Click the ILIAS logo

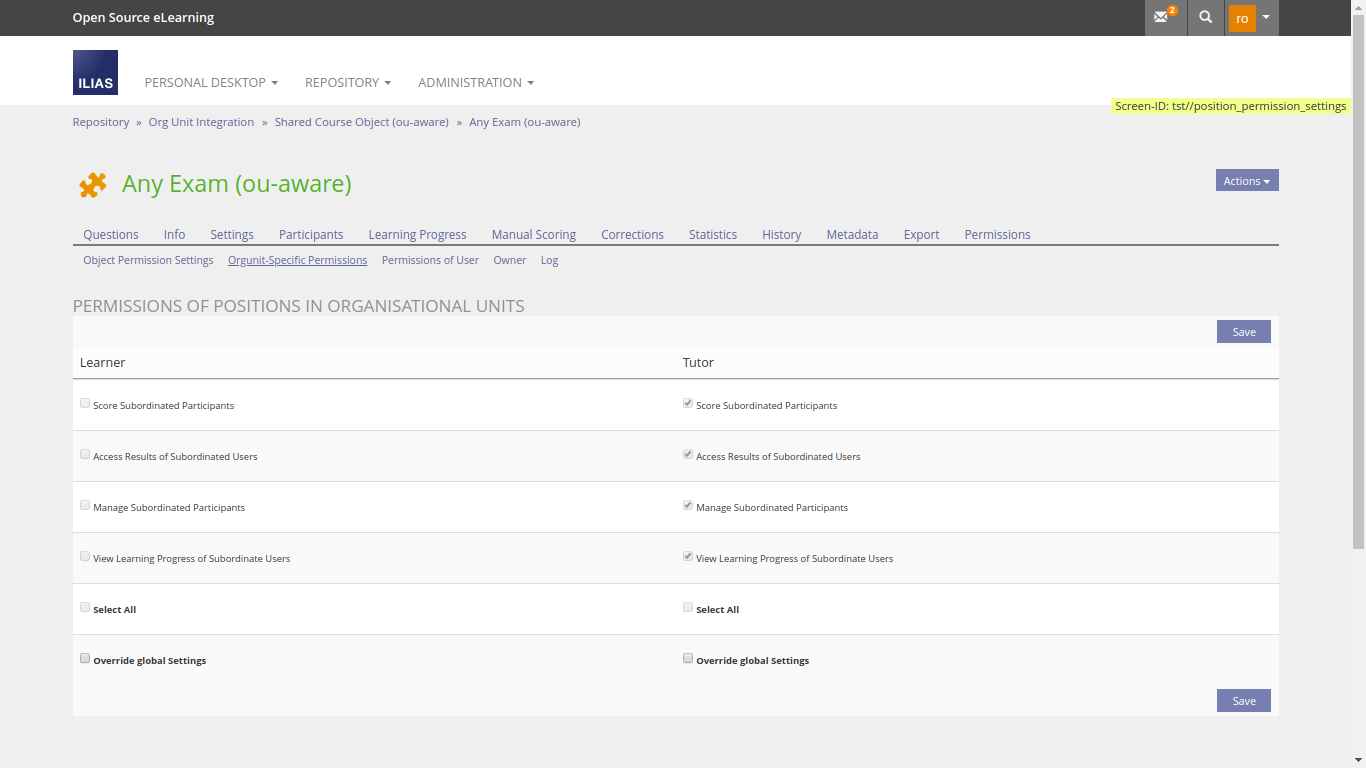click(95, 73)
